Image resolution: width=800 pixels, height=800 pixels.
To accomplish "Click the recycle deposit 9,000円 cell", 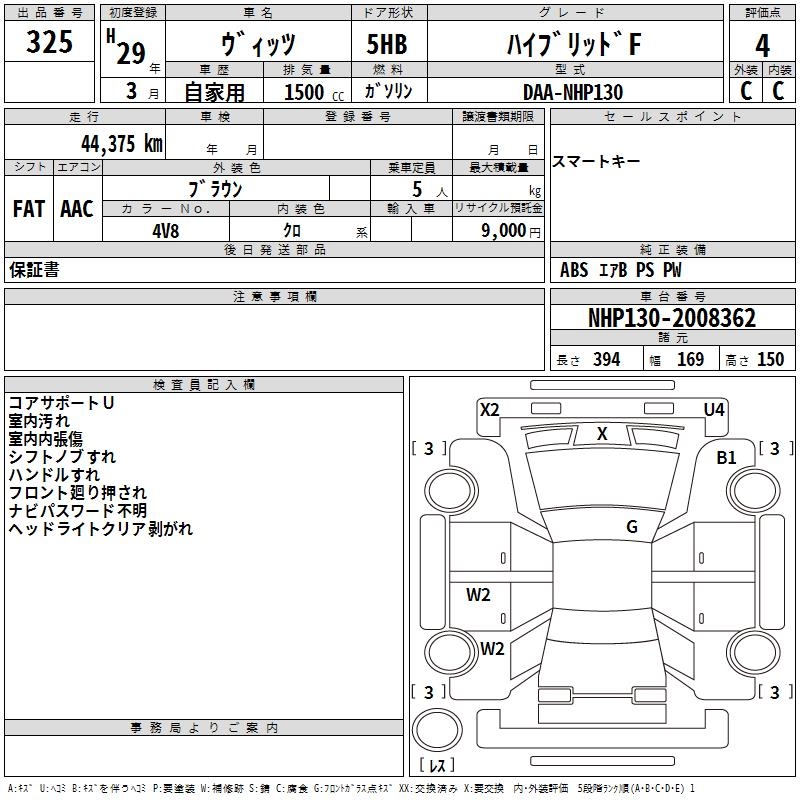I will pyautogui.click(x=498, y=229).
